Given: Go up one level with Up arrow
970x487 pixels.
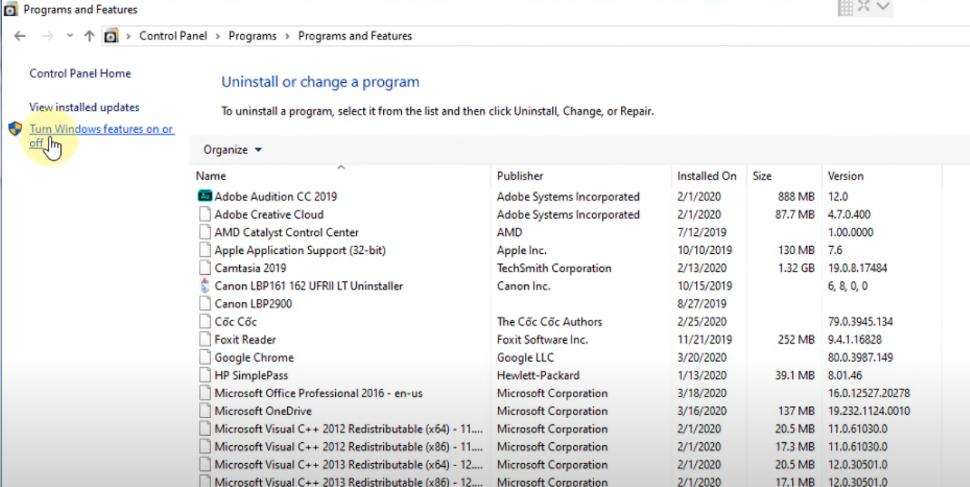Looking at the screenshot, I should coord(89,36).
